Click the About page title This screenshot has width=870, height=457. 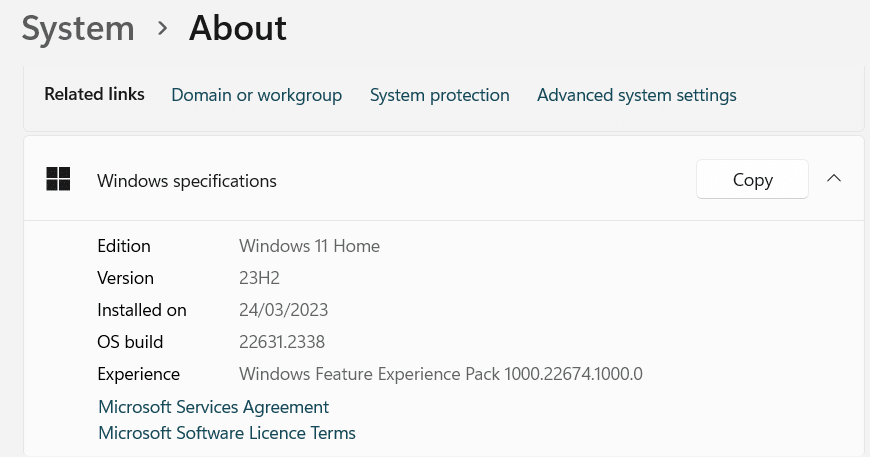click(238, 28)
